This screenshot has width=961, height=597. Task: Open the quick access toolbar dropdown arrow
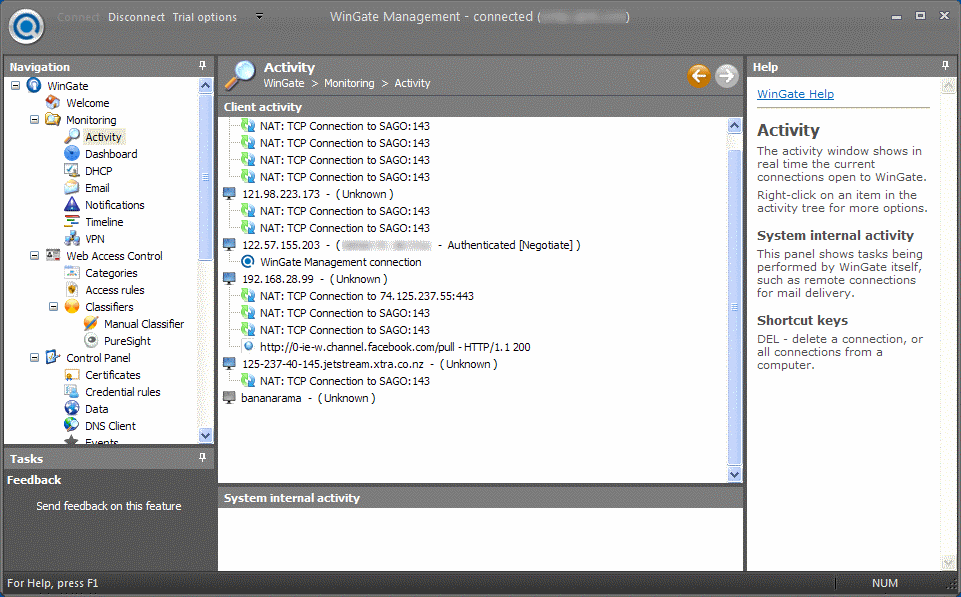pos(259,17)
